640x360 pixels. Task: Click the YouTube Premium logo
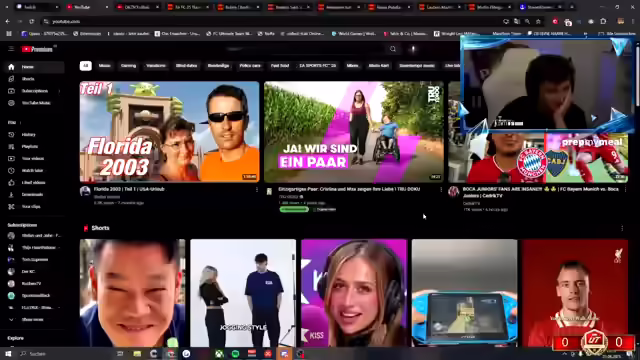38,49
